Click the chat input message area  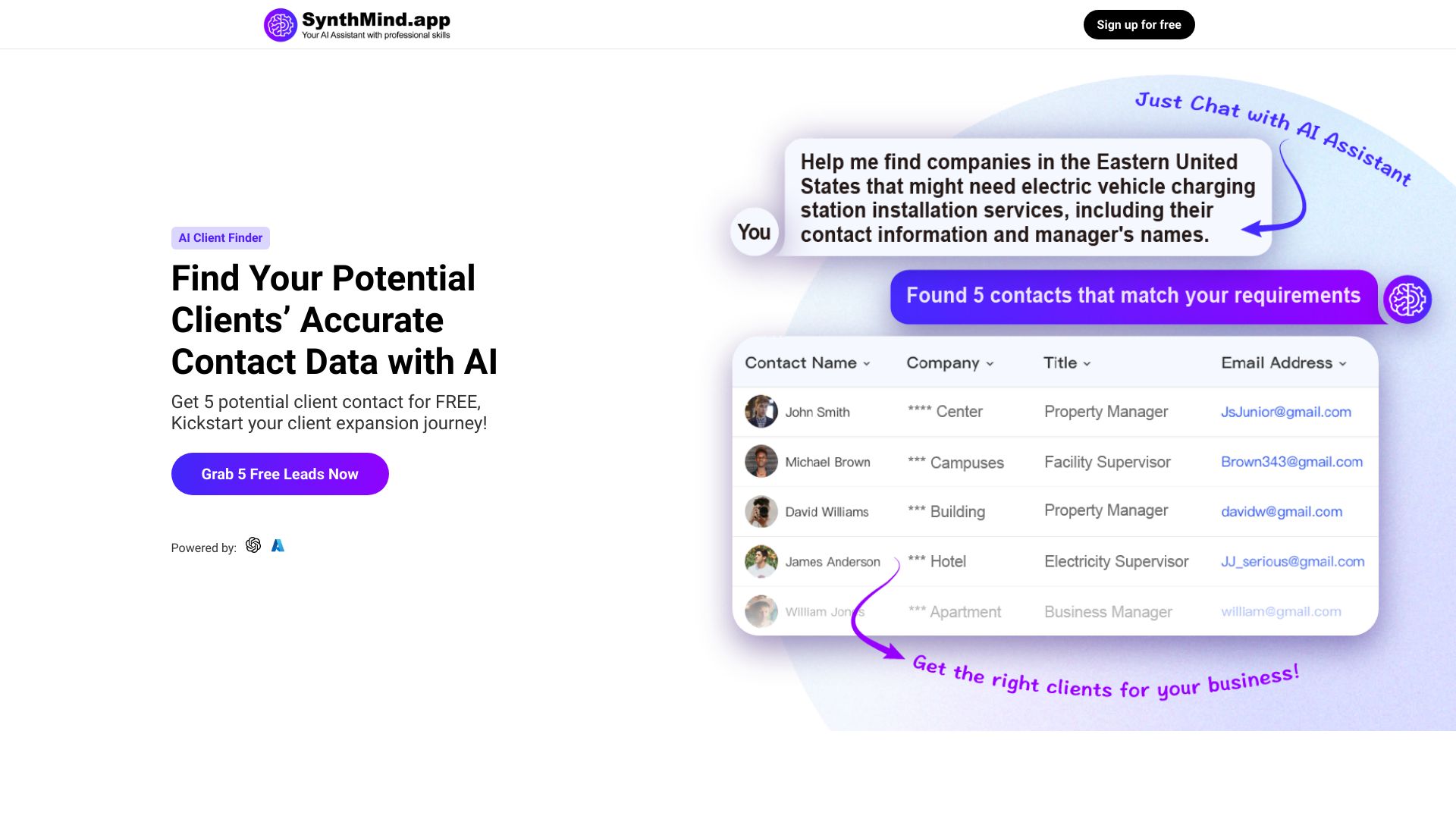click(x=1030, y=197)
